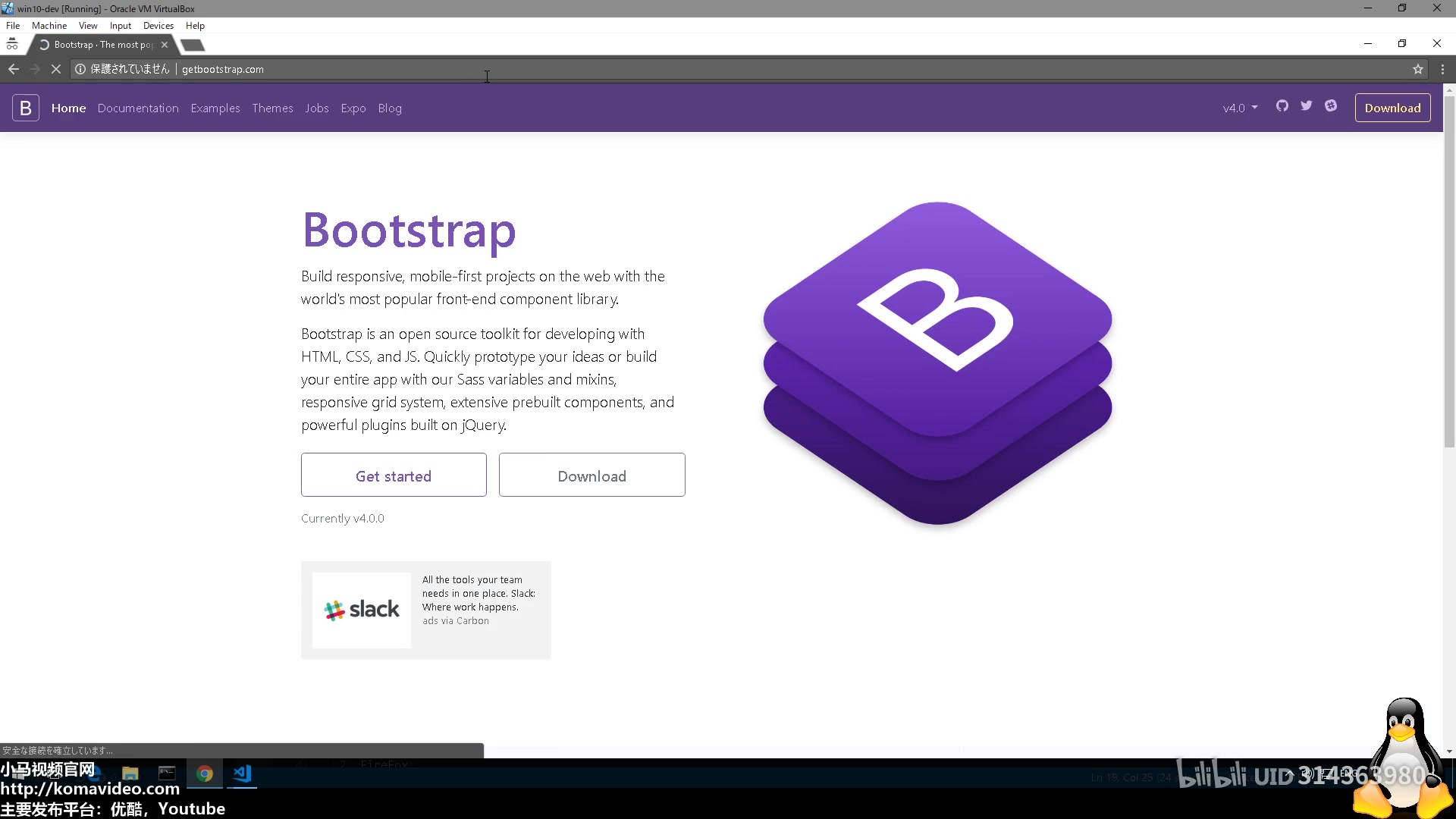The image size is (1456, 819).
Task: Close the Bootstrap browser tab
Action: (x=165, y=45)
